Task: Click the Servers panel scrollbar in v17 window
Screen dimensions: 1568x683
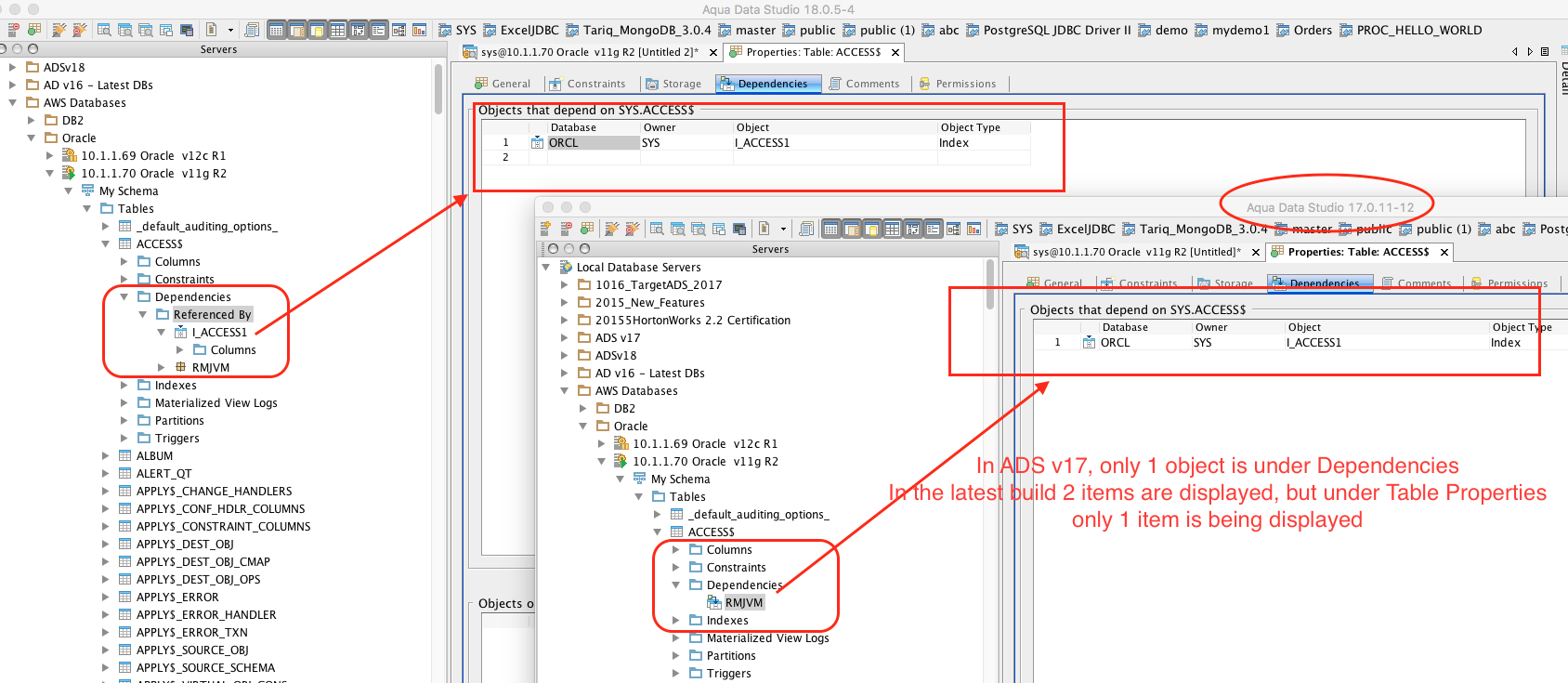Action: 990,285
